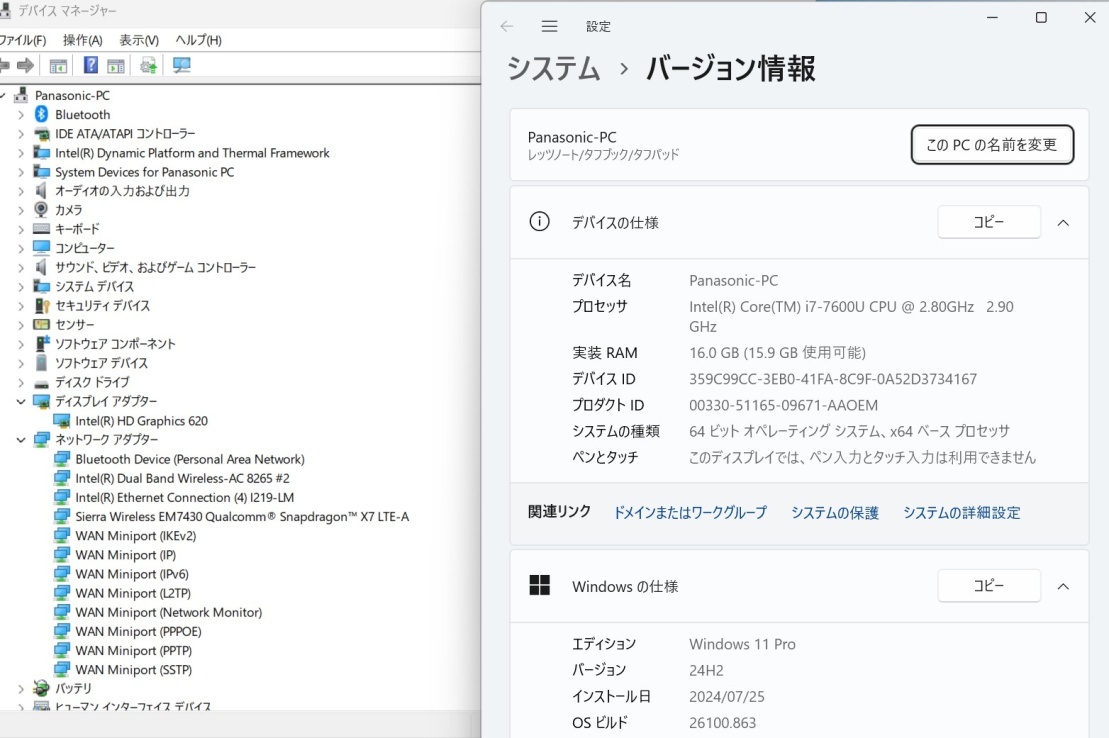The image size is (1109, 738).
Task: Click the Panasonic-PC root computer icon
Action: tap(21, 95)
